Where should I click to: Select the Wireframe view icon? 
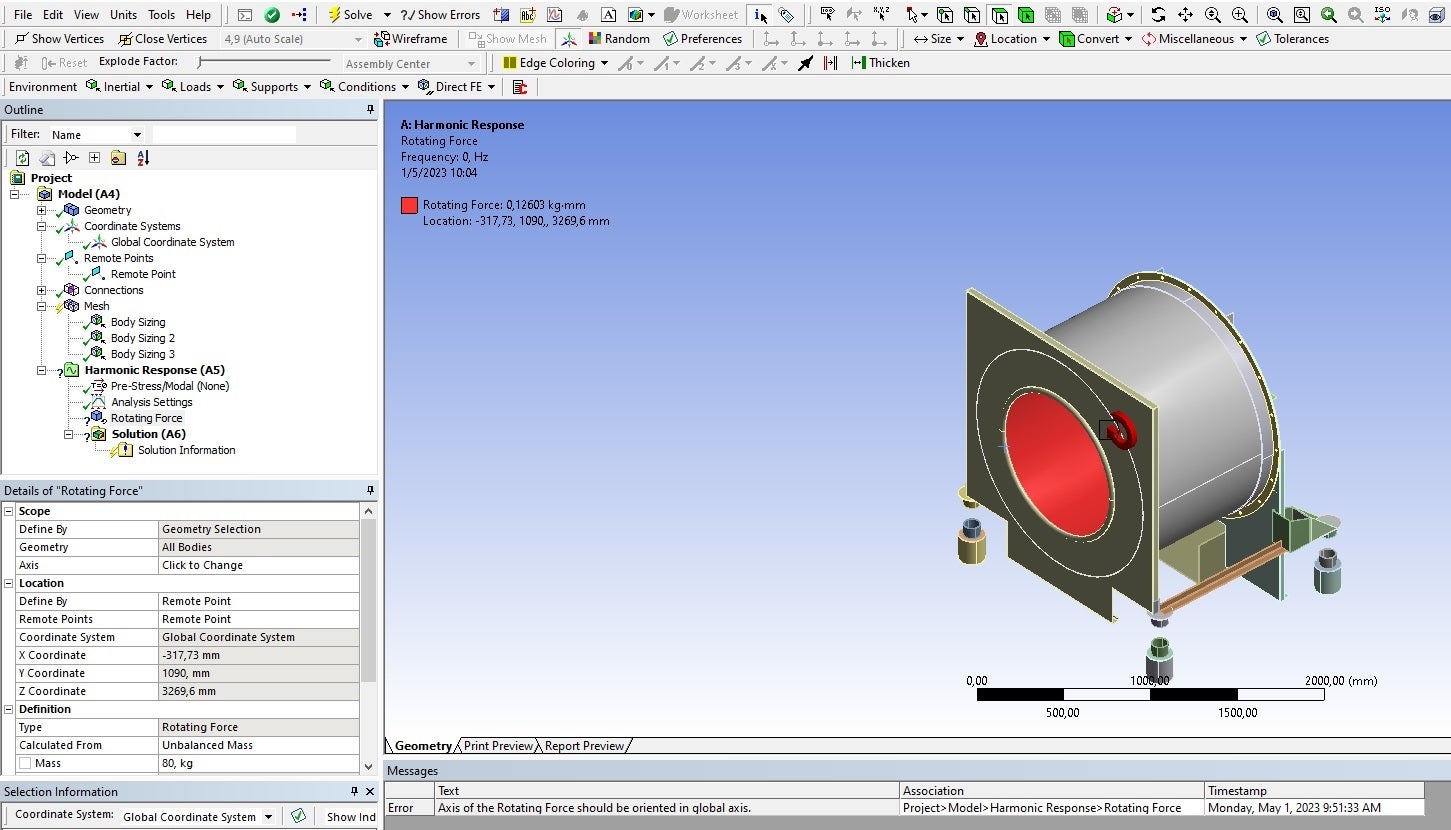point(382,39)
